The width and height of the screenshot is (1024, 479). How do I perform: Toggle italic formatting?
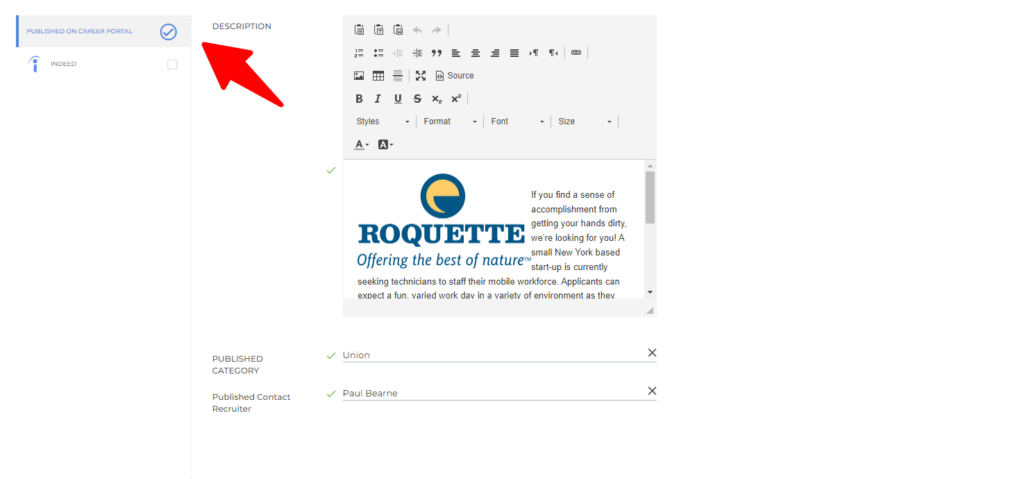coord(378,99)
